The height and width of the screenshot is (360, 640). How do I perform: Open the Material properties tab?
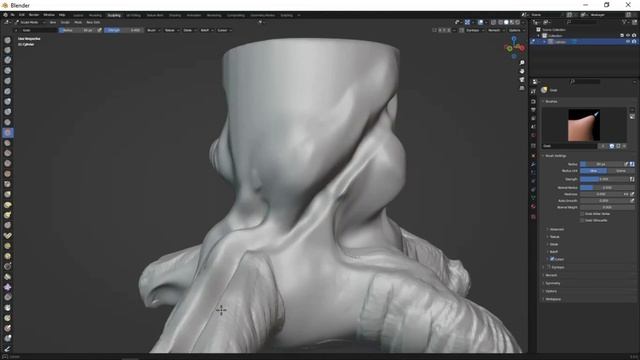(x=533, y=207)
